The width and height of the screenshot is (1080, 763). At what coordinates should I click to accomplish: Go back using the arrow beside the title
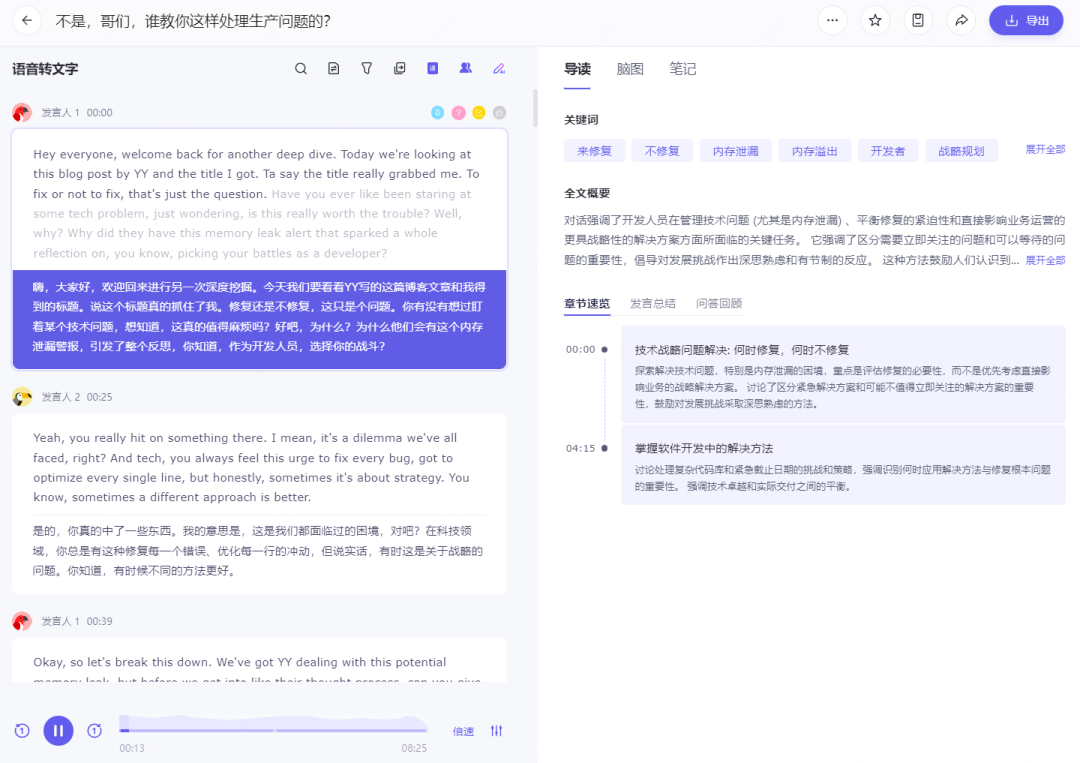pyautogui.click(x=27, y=21)
